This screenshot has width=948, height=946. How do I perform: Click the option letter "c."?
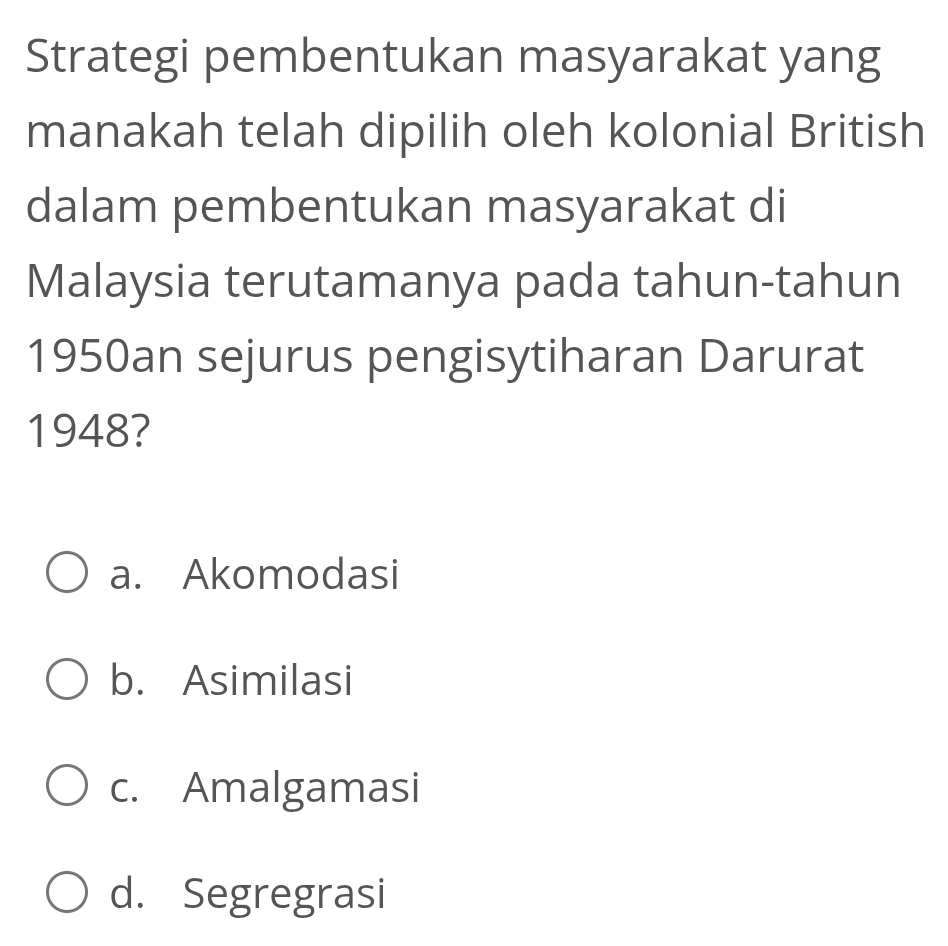pos(125,788)
